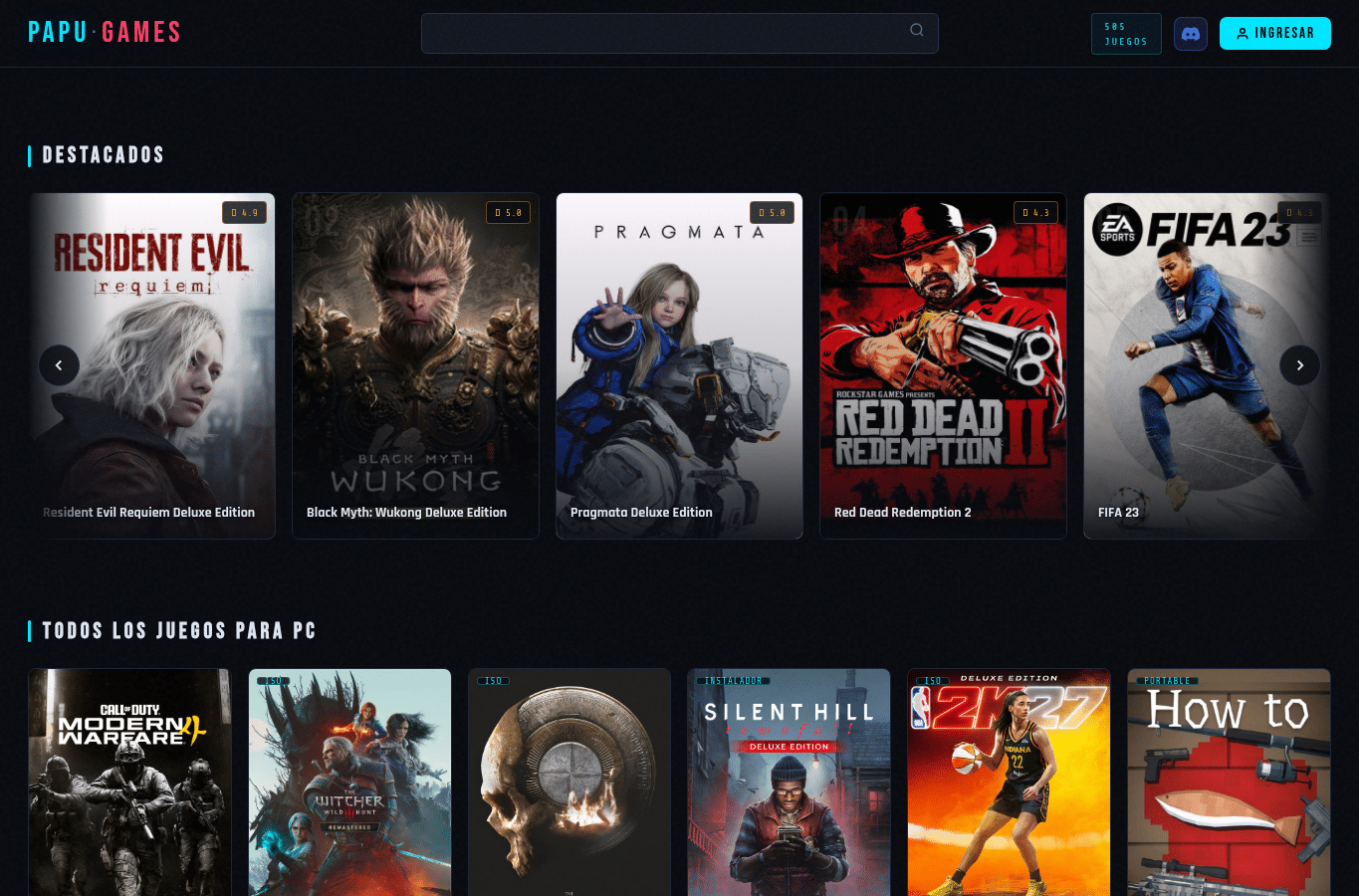
Task: Open Black Myth: Wukong Deluxe Edition card
Action: (415, 365)
